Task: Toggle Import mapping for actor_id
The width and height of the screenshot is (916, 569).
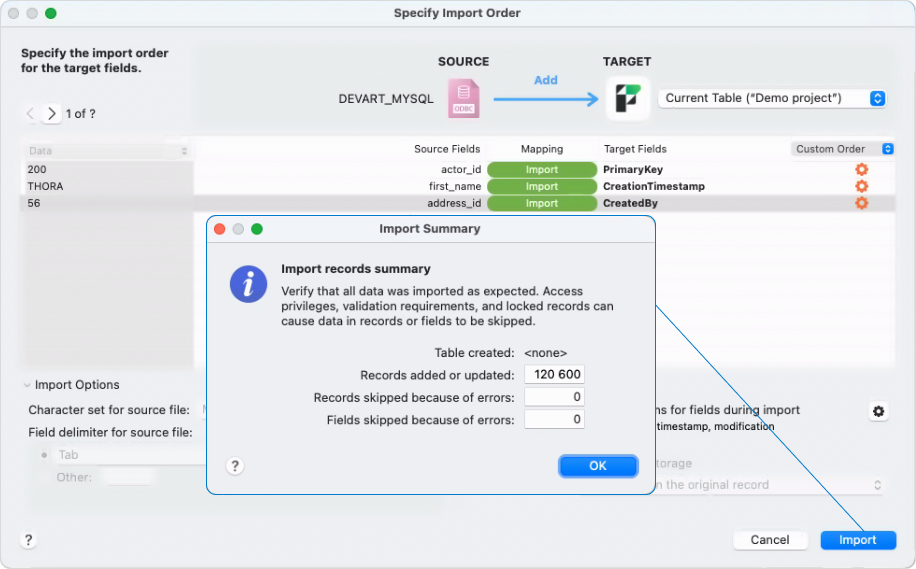Action: click(x=542, y=169)
